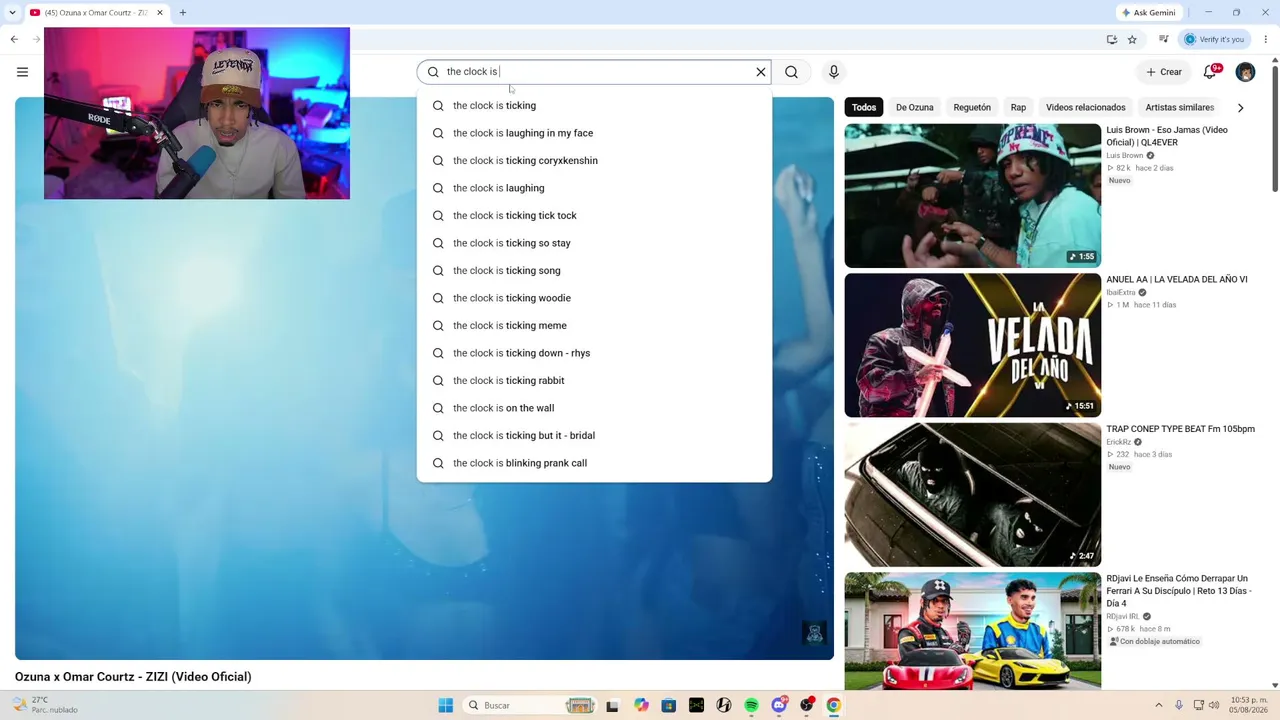This screenshot has height=720, width=1280.
Task: Choose the exact suggestion 'the clock is laughing'
Action: [594, 188]
